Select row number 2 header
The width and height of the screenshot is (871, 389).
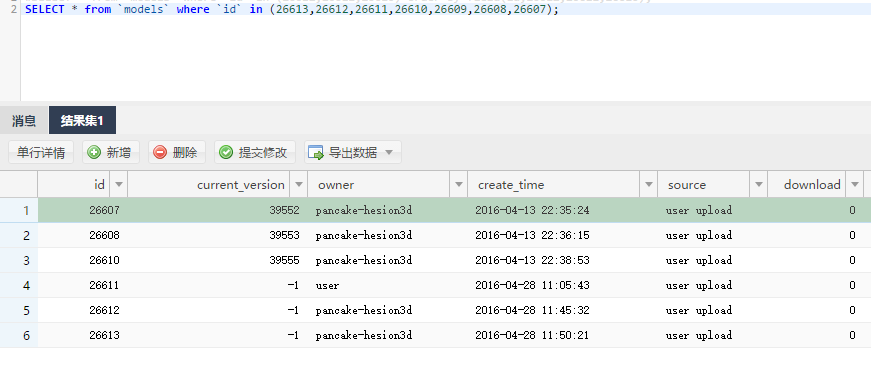19,235
